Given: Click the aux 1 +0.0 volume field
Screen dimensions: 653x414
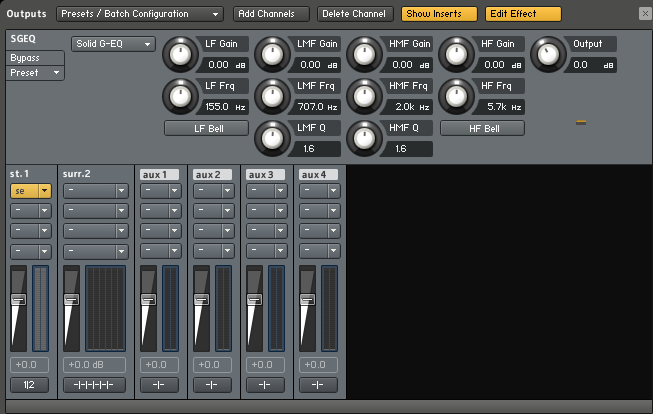Looking at the screenshot, I should [x=159, y=365].
